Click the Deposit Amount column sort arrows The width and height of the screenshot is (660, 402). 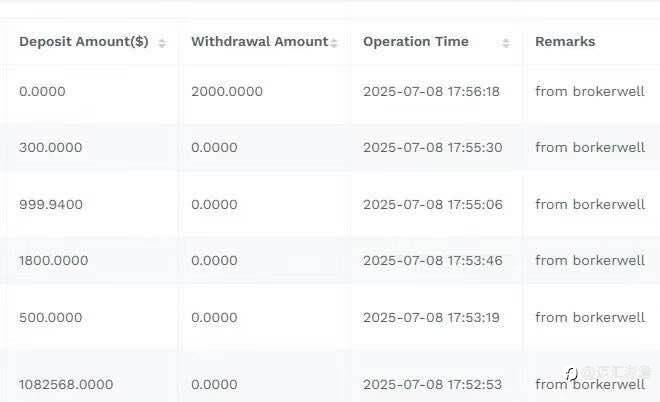(x=162, y=42)
